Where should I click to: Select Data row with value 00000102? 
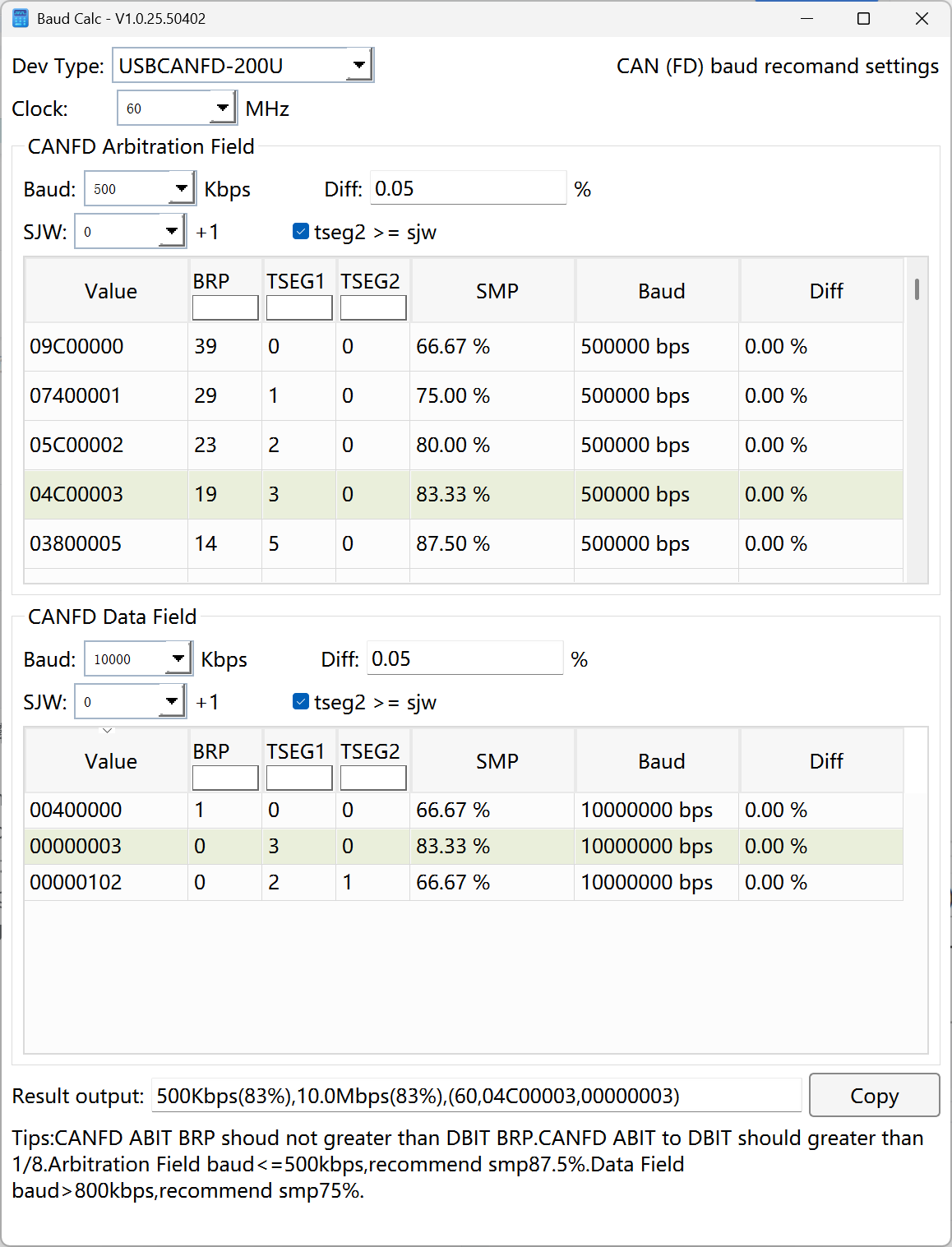click(x=464, y=883)
